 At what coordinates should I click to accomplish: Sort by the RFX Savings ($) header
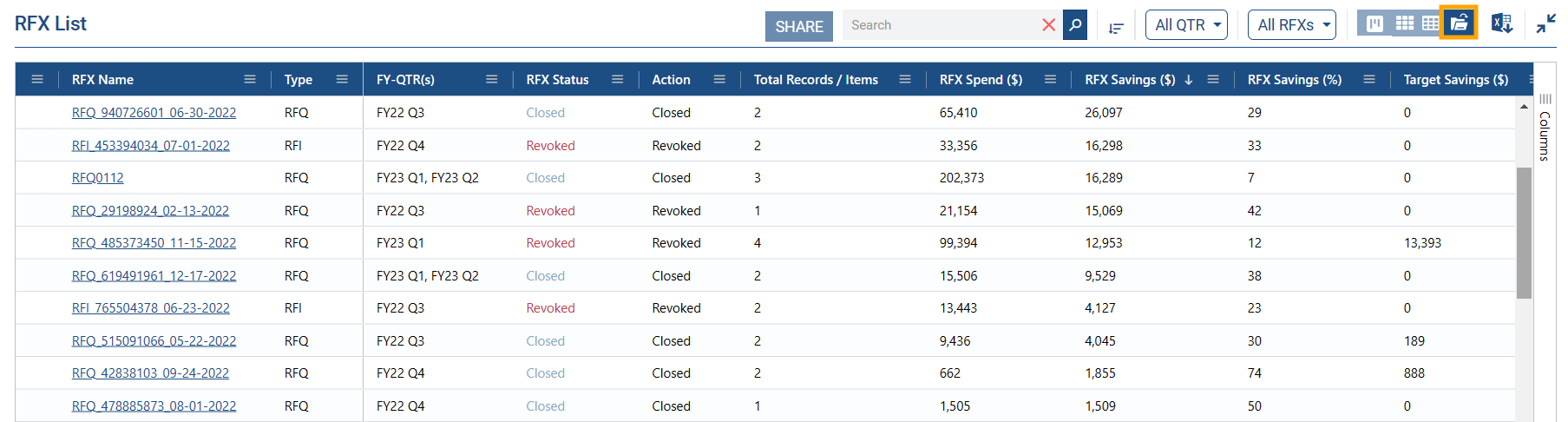click(1129, 80)
